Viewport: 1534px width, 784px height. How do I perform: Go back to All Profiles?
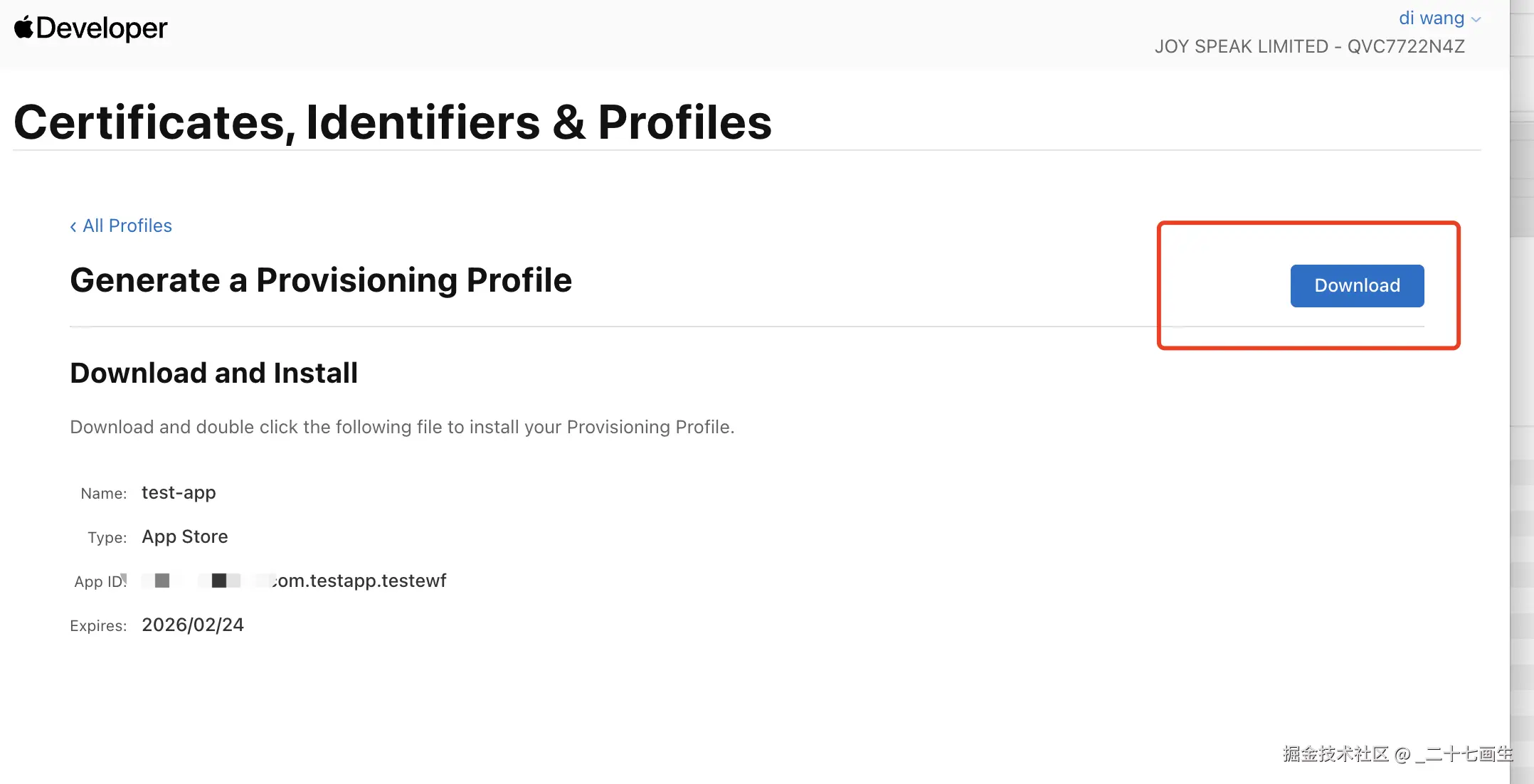[x=127, y=226]
